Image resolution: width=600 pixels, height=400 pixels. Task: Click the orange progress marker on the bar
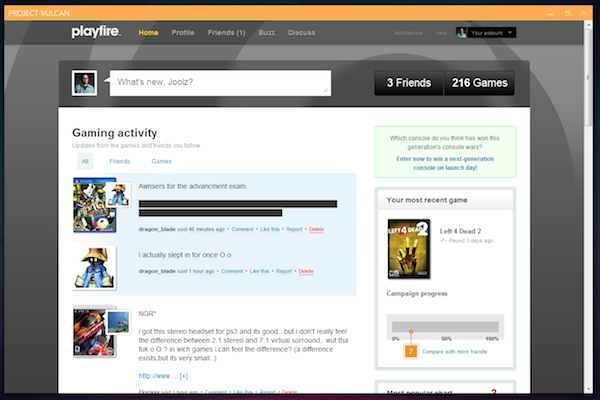click(411, 332)
